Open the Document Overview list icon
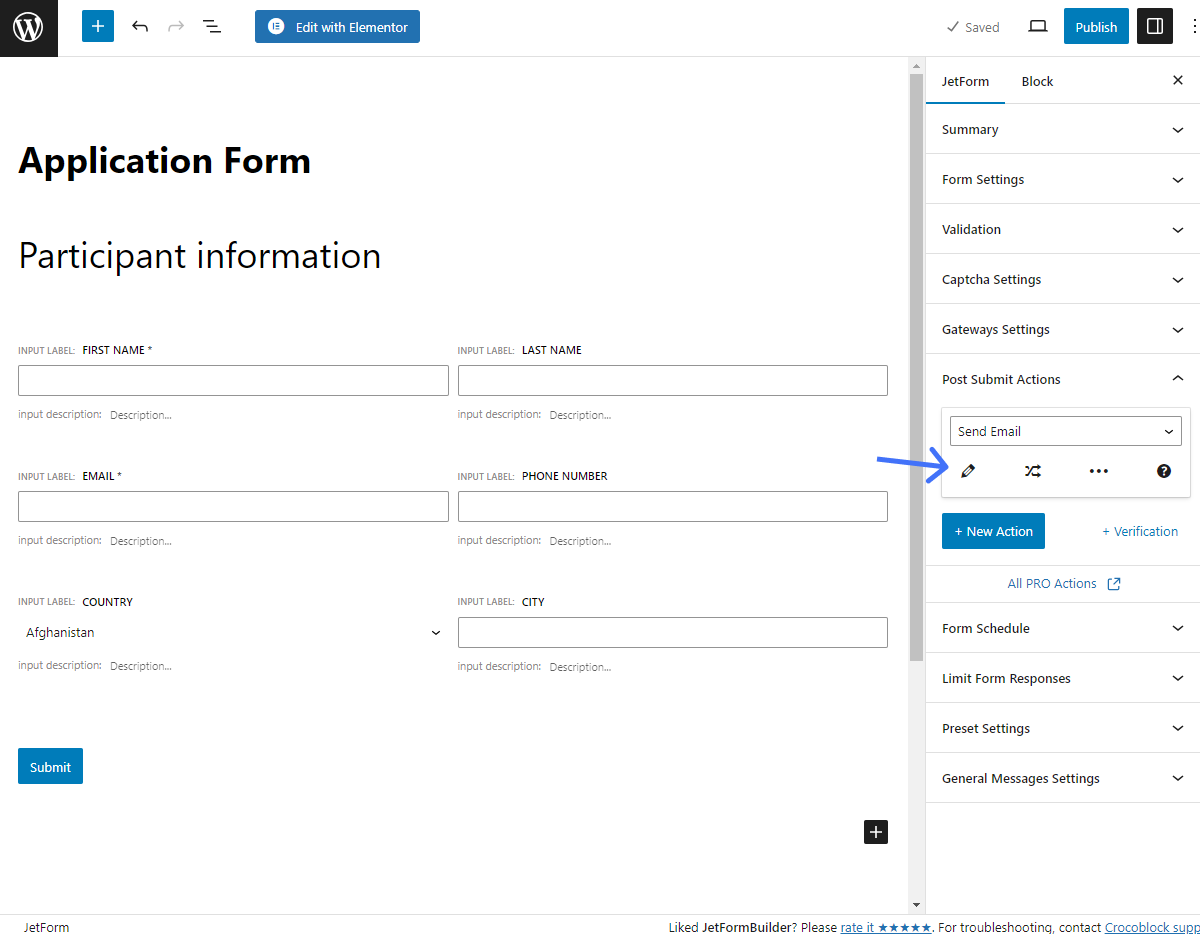The width and height of the screenshot is (1200, 934). click(x=212, y=26)
